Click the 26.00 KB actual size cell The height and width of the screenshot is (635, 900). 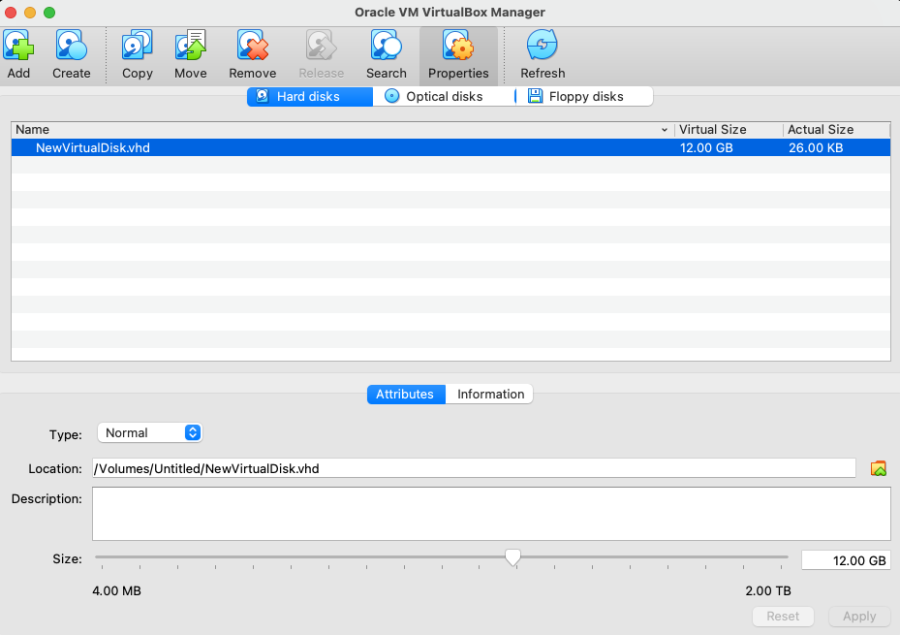816,148
